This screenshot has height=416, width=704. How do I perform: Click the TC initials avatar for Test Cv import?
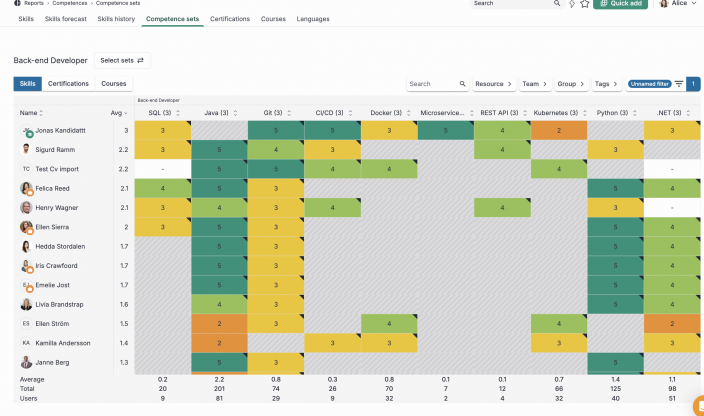point(26,169)
